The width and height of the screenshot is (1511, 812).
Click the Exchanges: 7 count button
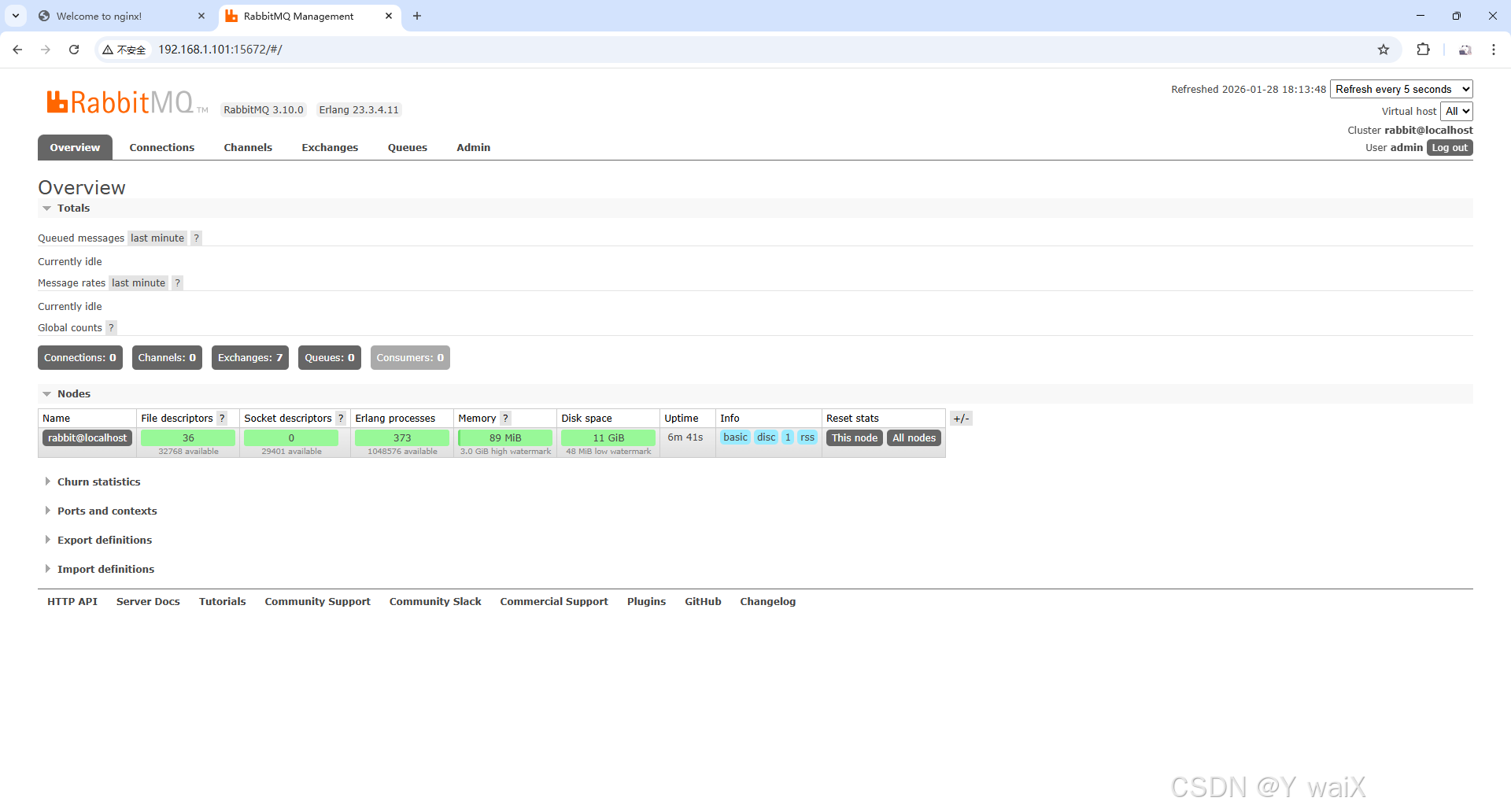250,358
